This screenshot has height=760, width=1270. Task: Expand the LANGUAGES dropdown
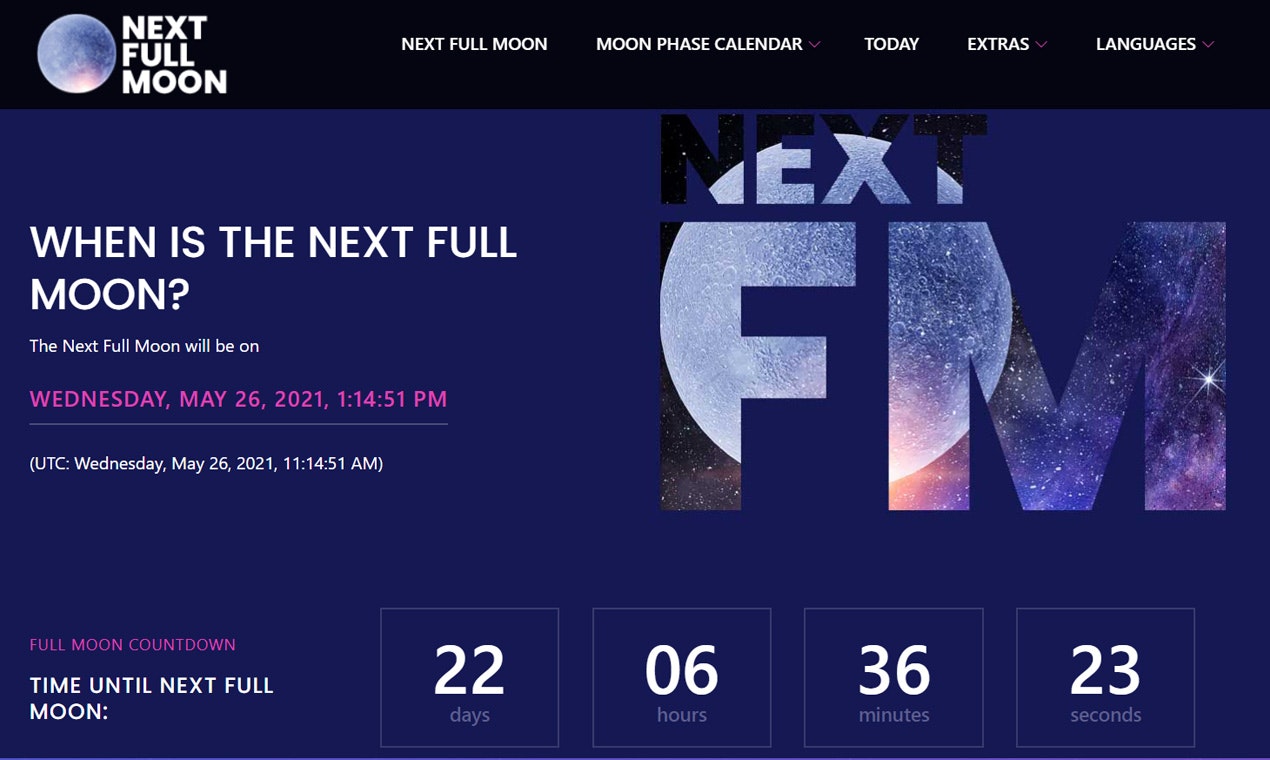pyautogui.click(x=1144, y=44)
